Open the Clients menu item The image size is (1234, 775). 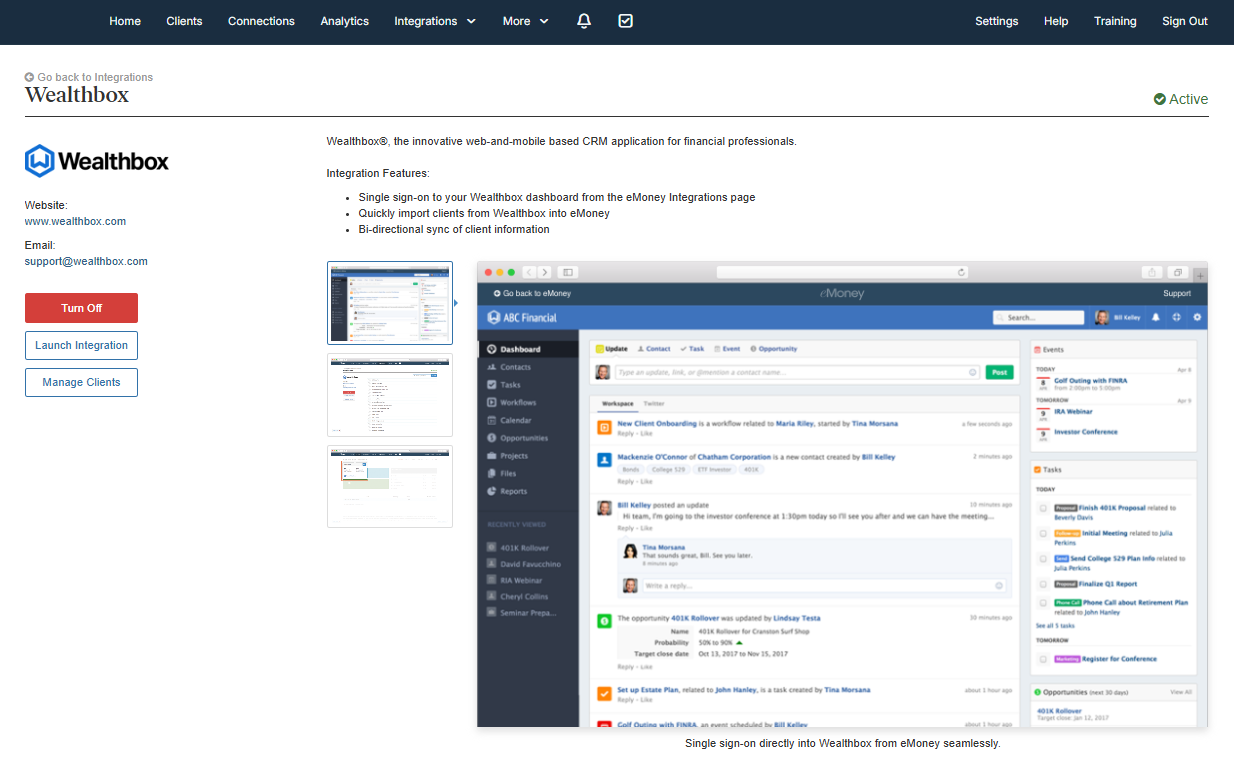[184, 21]
